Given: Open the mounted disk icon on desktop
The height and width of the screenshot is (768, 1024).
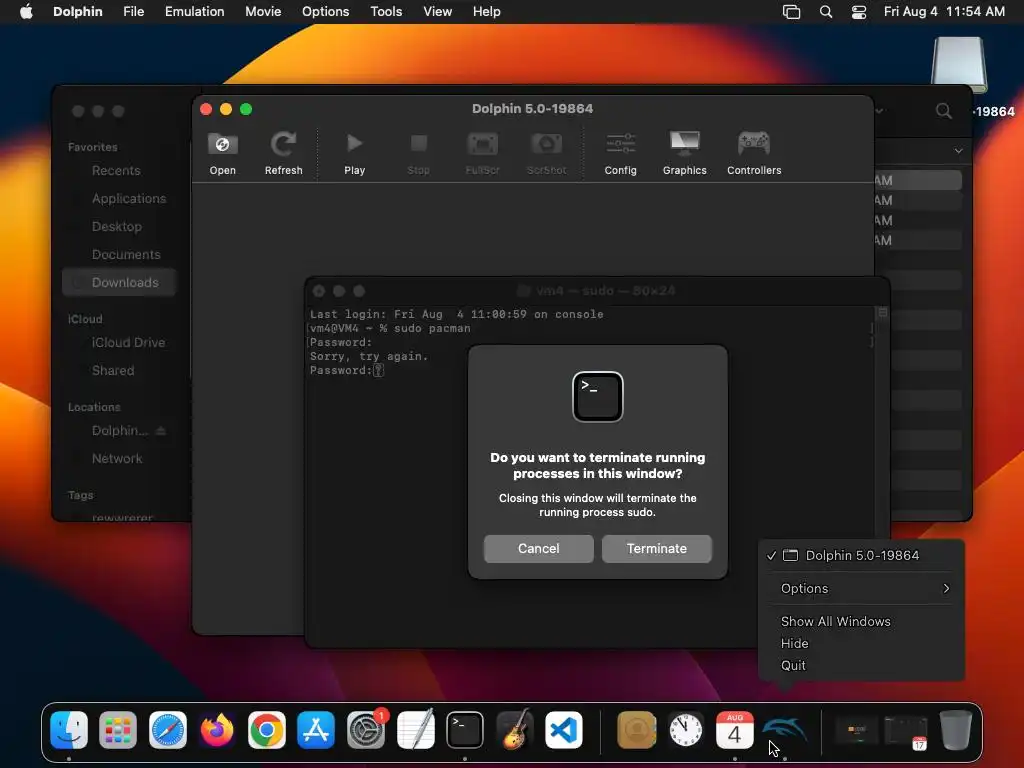Looking at the screenshot, I should (x=959, y=65).
